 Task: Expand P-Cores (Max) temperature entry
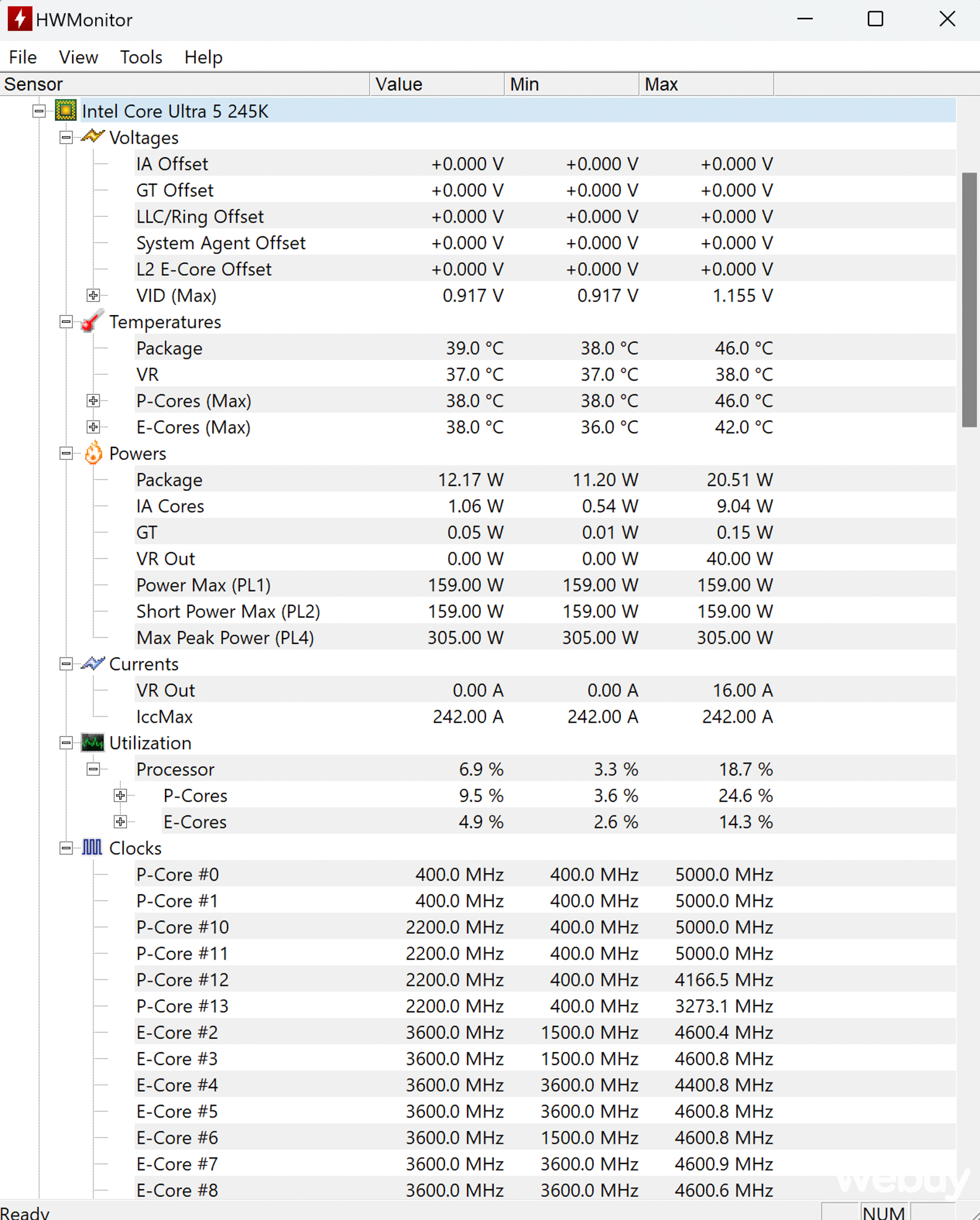tap(93, 401)
